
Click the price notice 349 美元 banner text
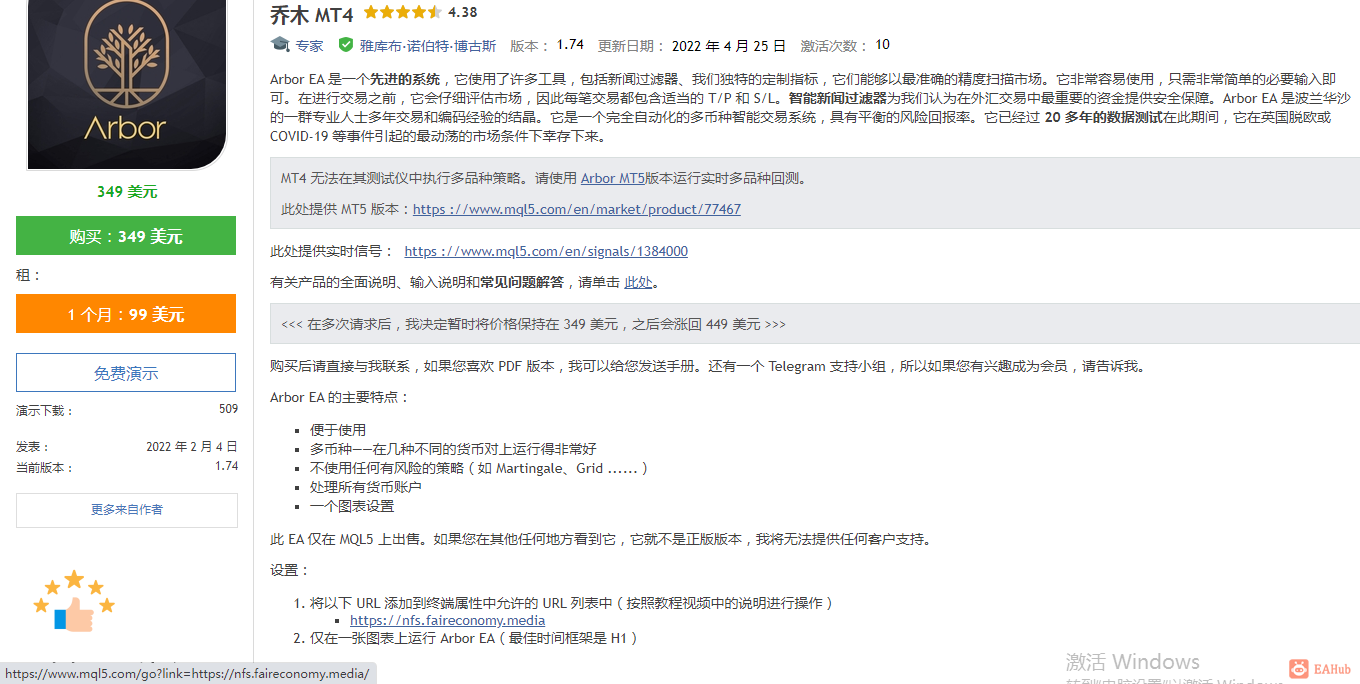(x=533, y=325)
